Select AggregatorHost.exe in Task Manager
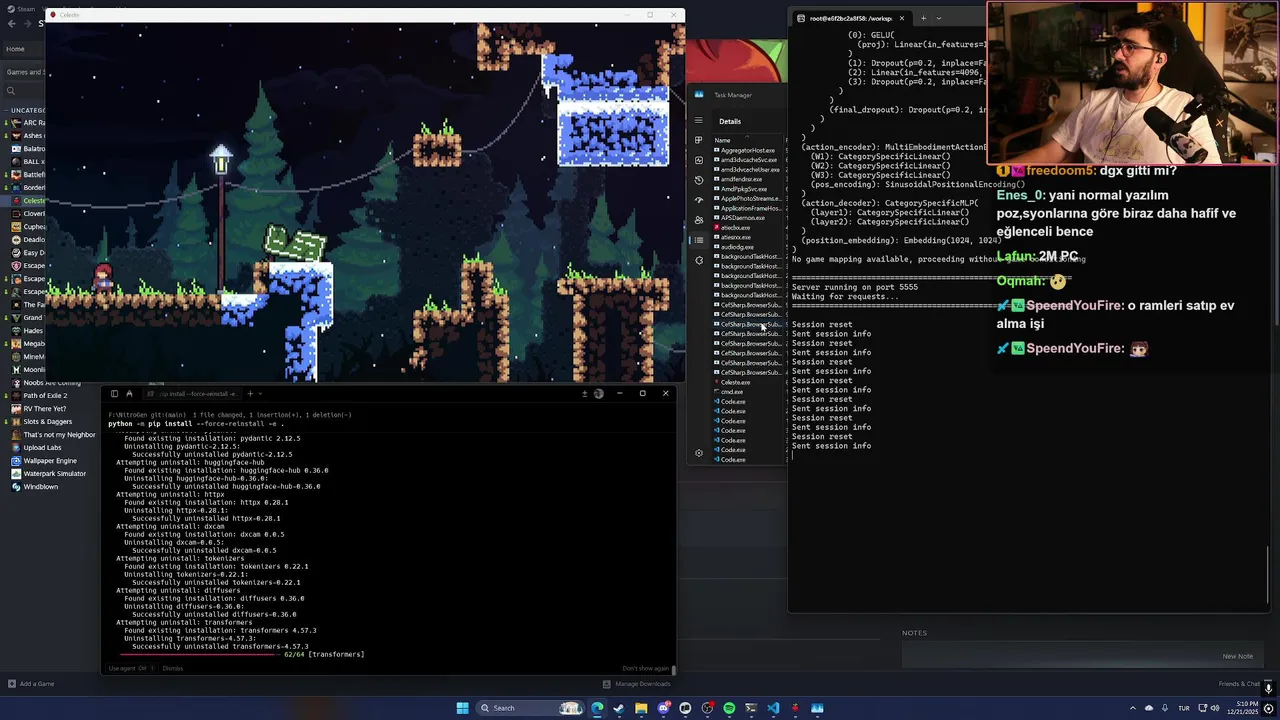Viewport: 1280px width, 720px height. (747, 150)
